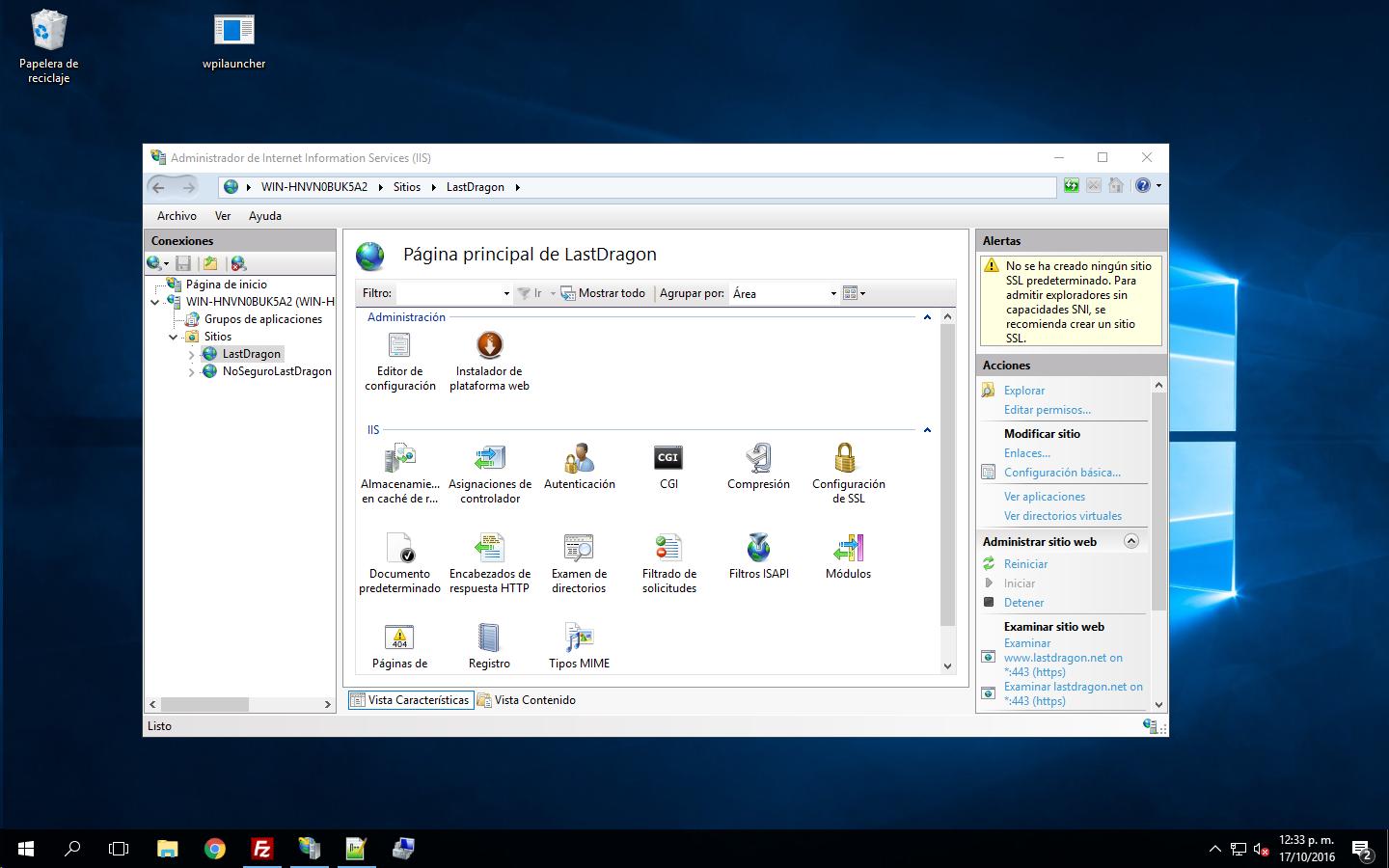Collapse the IIS group section

coord(927,430)
